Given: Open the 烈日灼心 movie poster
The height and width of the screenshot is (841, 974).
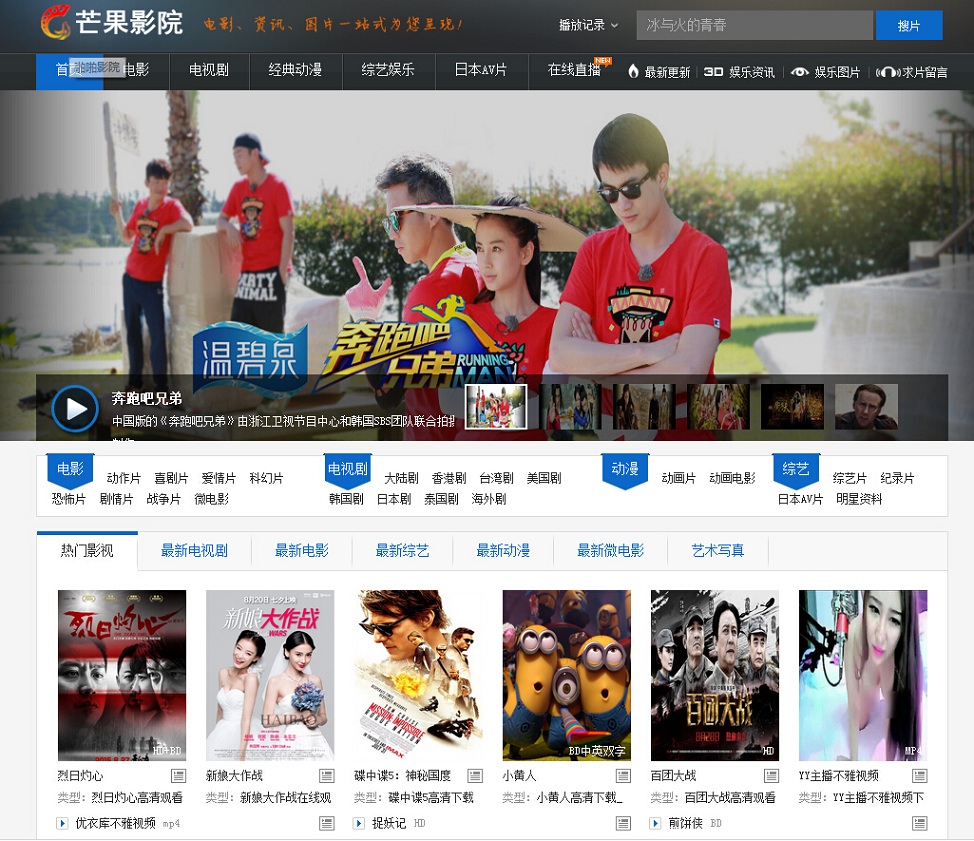Looking at the screenshot, I should (x=122, y=675).
